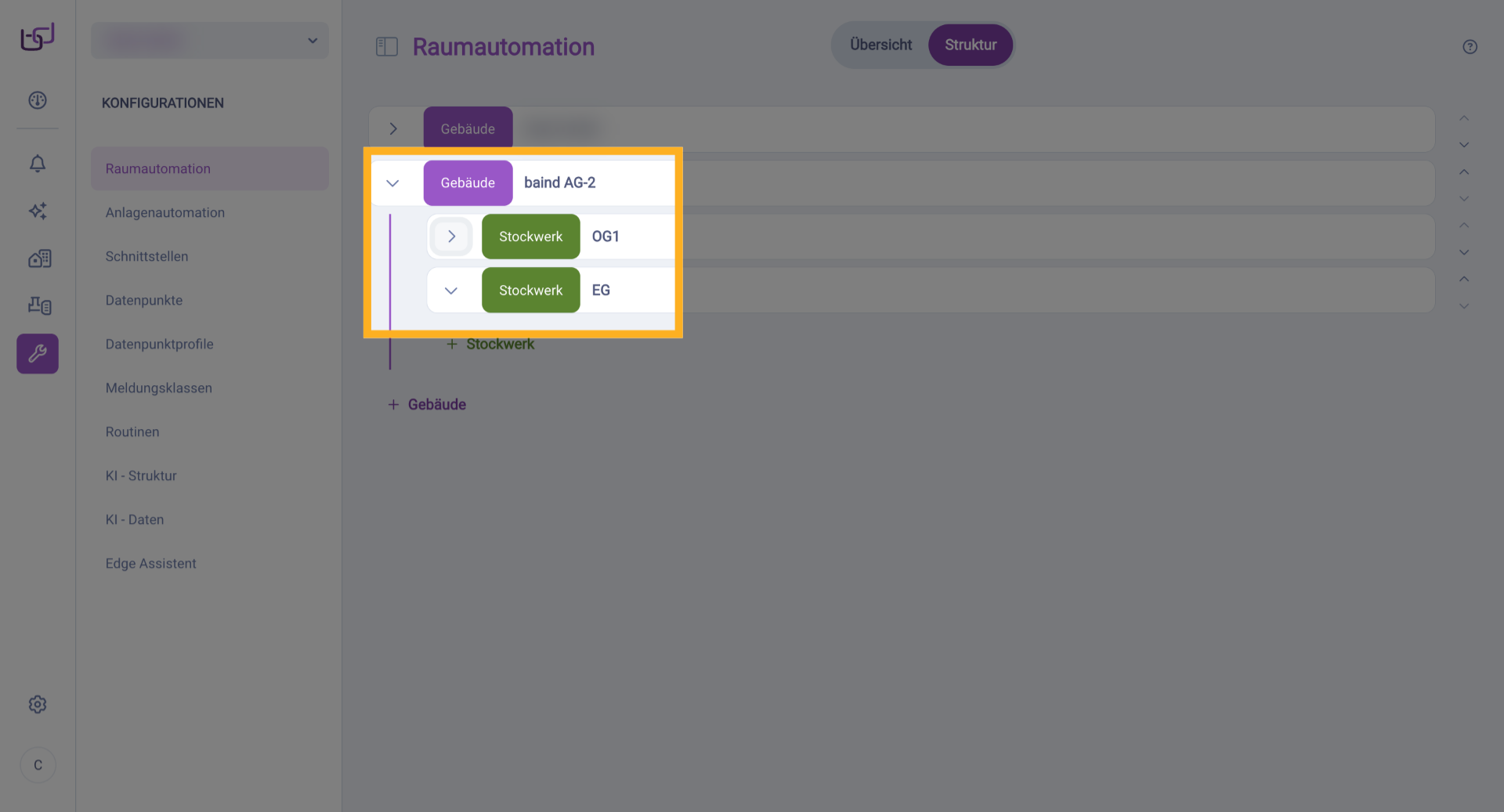Image resolution: width=1504 pixels, height=812 pixels.
Task: Open the settings gear icon
Action: 38,705
